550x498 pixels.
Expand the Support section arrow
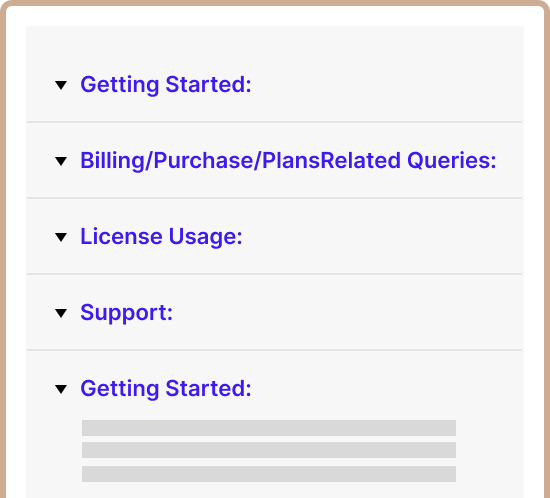click(x=61, y=313)
